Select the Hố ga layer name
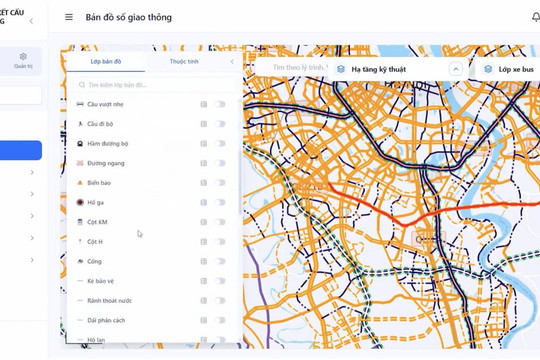Image resolution: width=540 pixels, height=360 pixels. point(95,202)
